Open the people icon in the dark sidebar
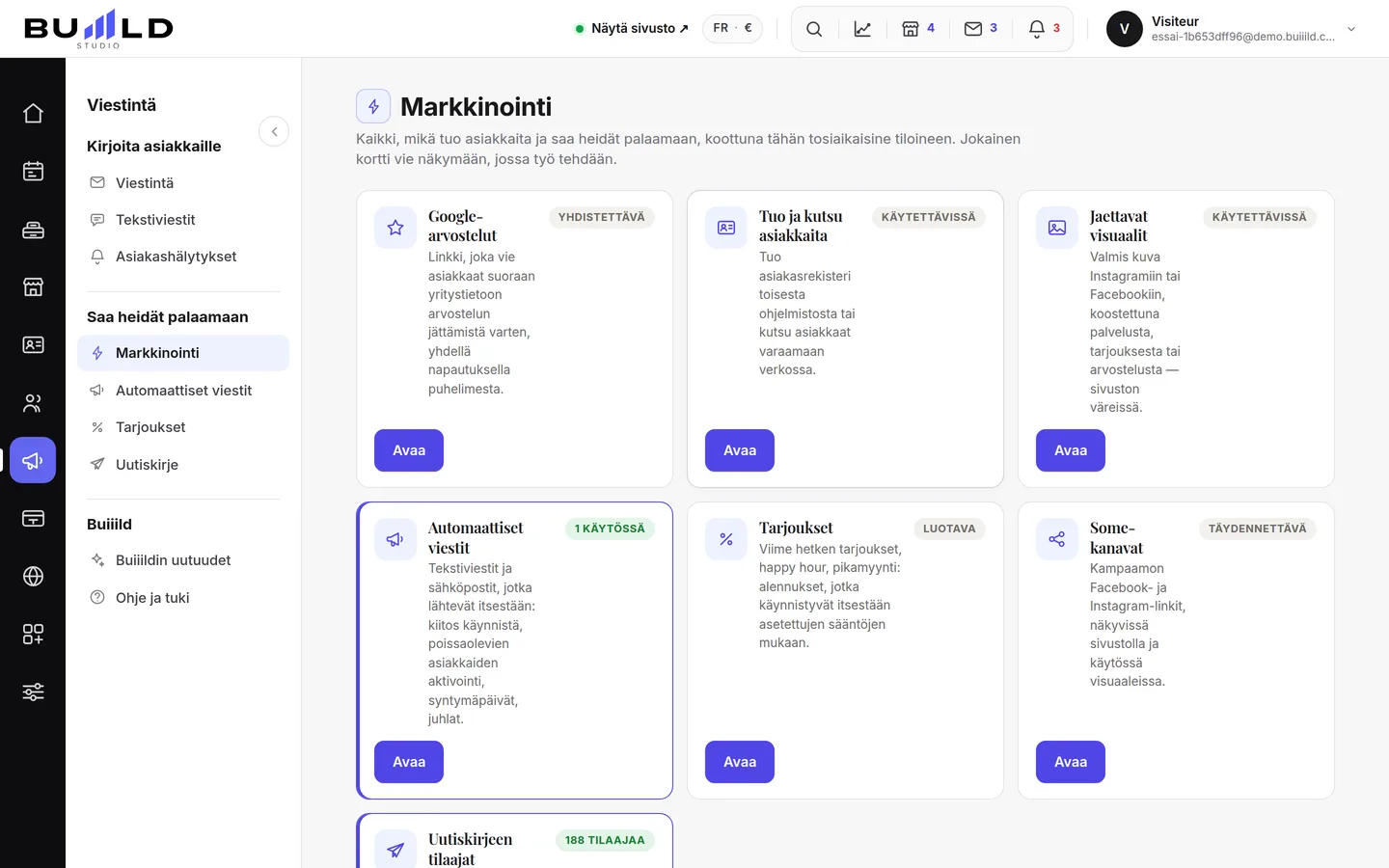The height and width of the screenshot is (868, 1389). [33, 403]
